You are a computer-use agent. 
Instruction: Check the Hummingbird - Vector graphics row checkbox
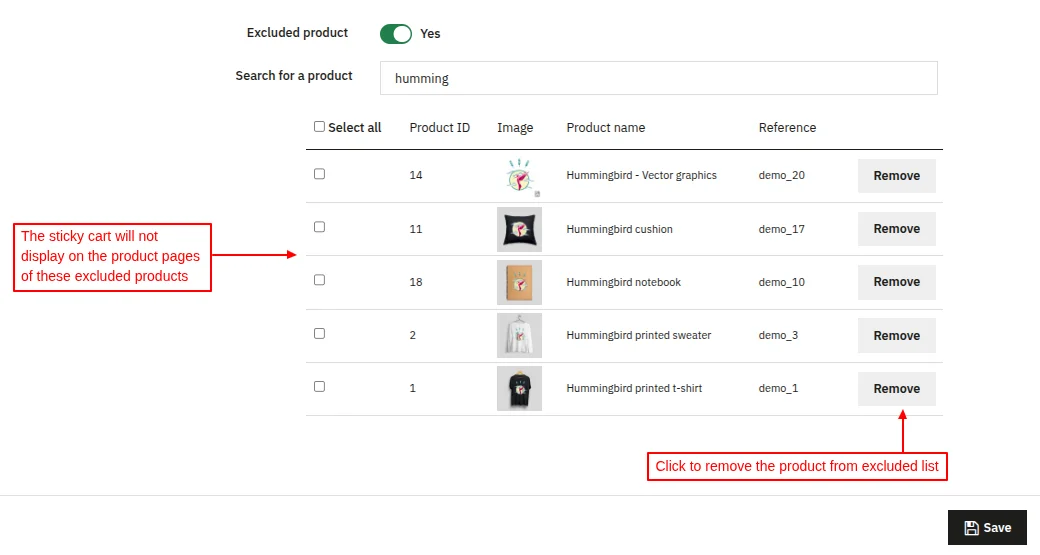(319, 174)
